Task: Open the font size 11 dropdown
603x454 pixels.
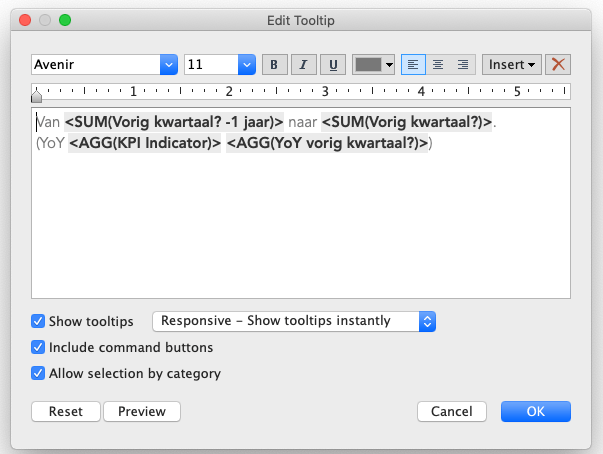Action: pyautogui.click(x=246, y=64)
